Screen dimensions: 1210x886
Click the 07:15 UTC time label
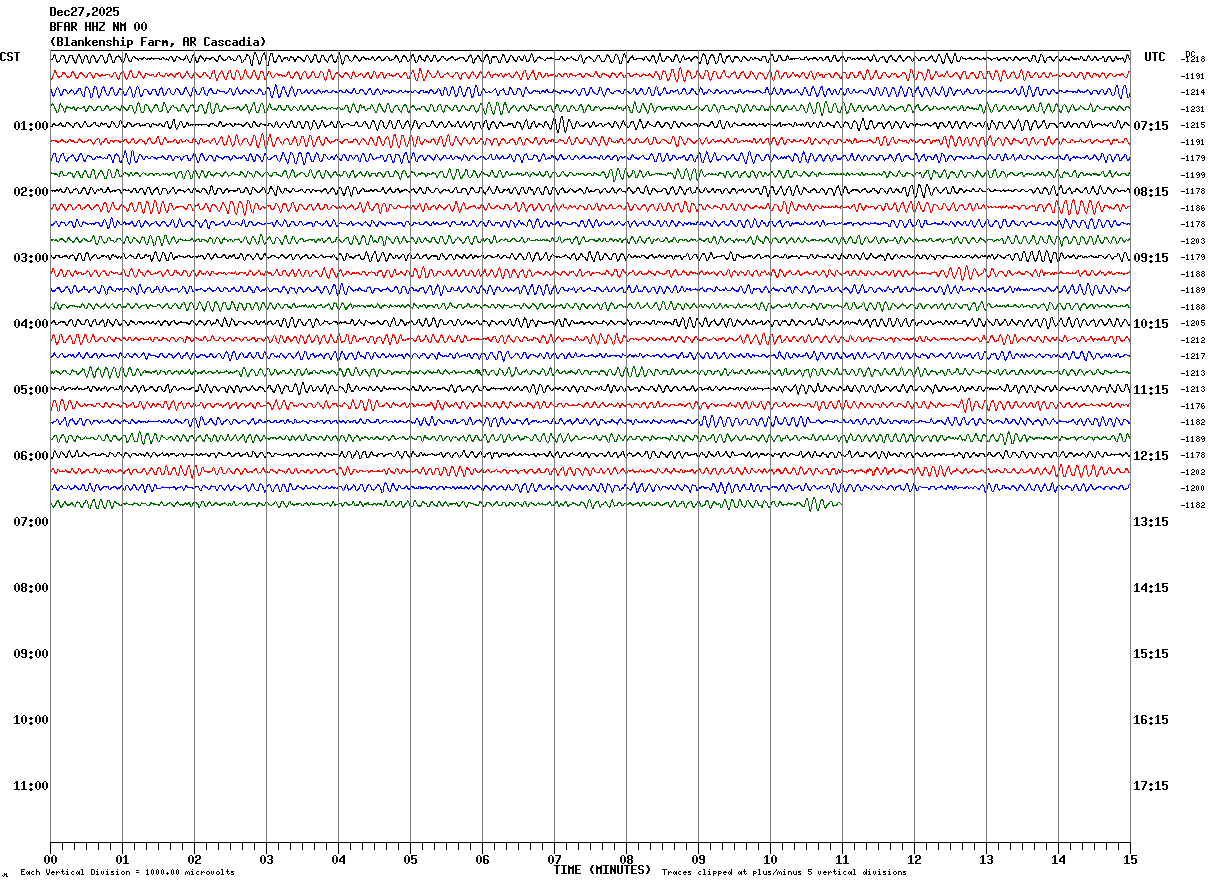[1151, 126]
